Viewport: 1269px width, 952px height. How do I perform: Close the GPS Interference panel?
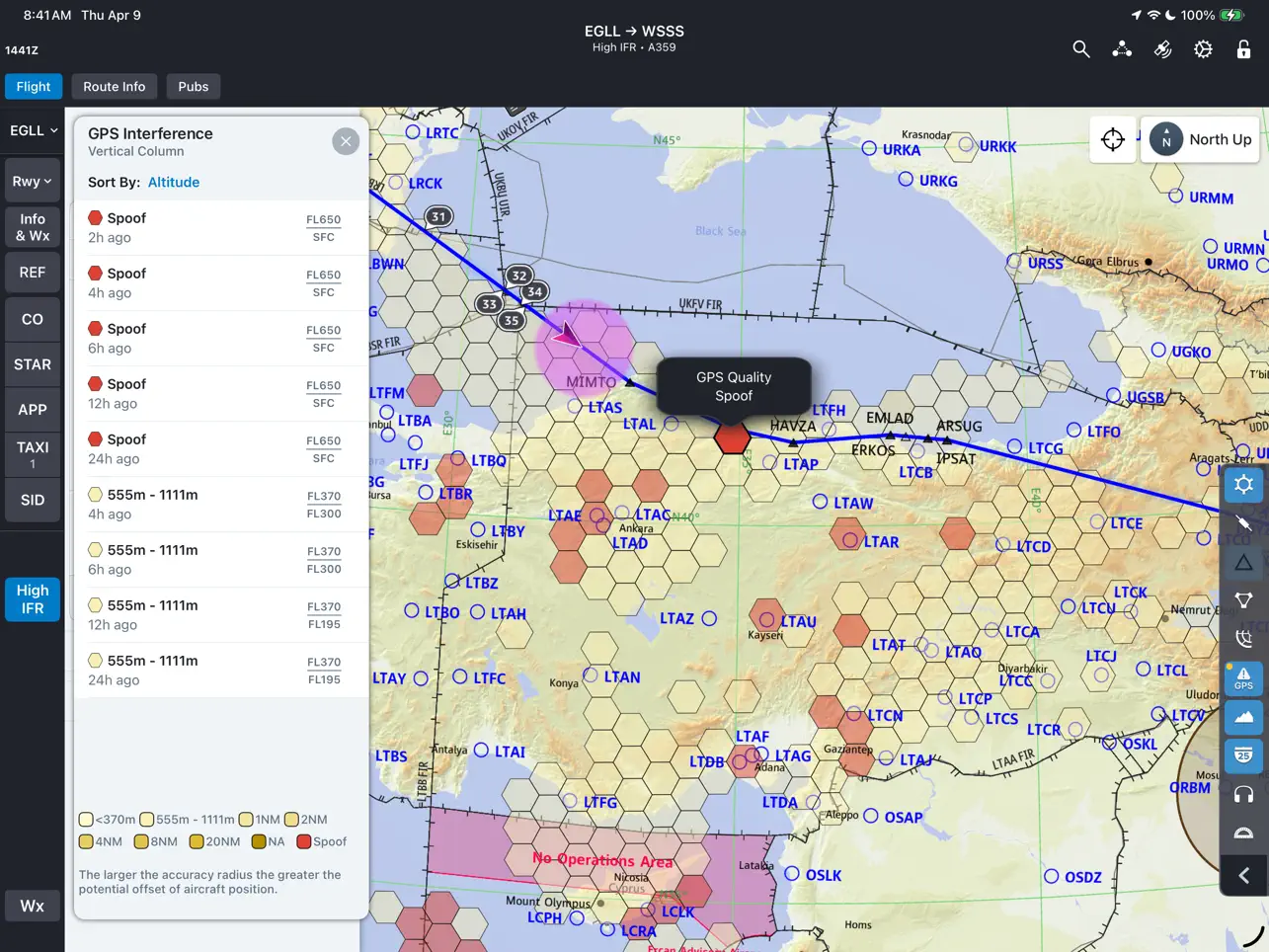(x=346, y=141)
